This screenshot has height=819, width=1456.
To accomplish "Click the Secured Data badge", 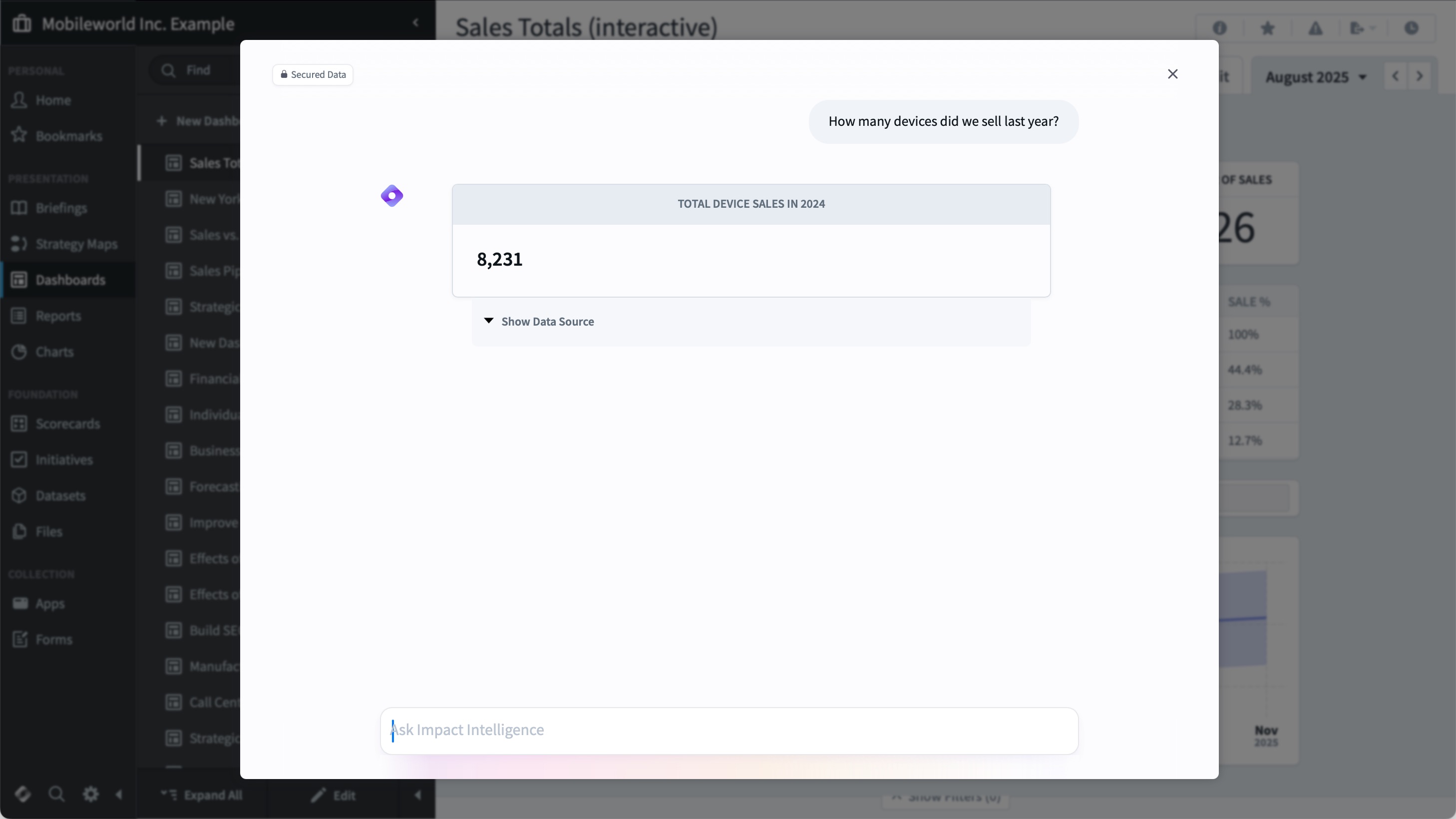I will click(x=313, y=74).
